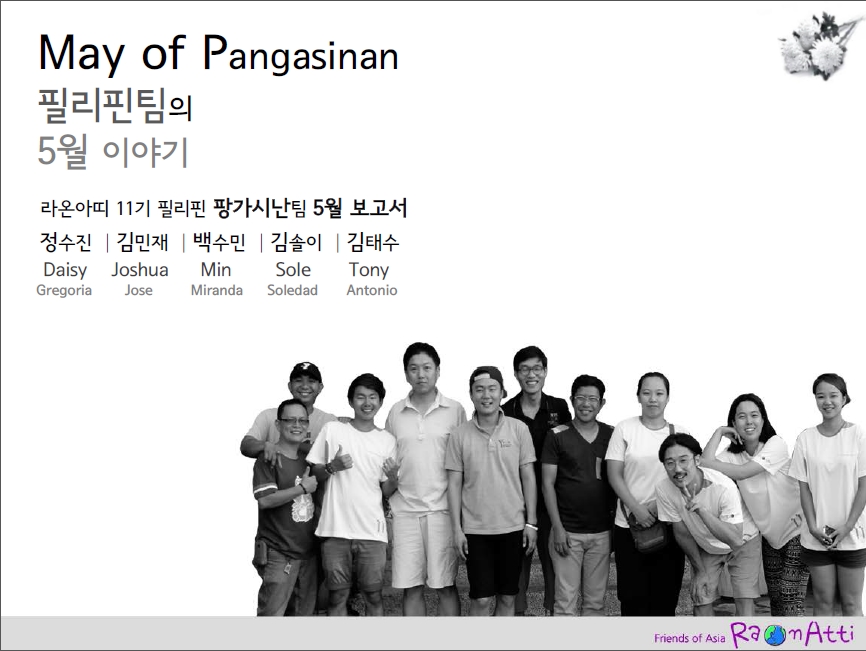Click the name 'Tony'
Screen dimensions: 866x651
[369, 270]
